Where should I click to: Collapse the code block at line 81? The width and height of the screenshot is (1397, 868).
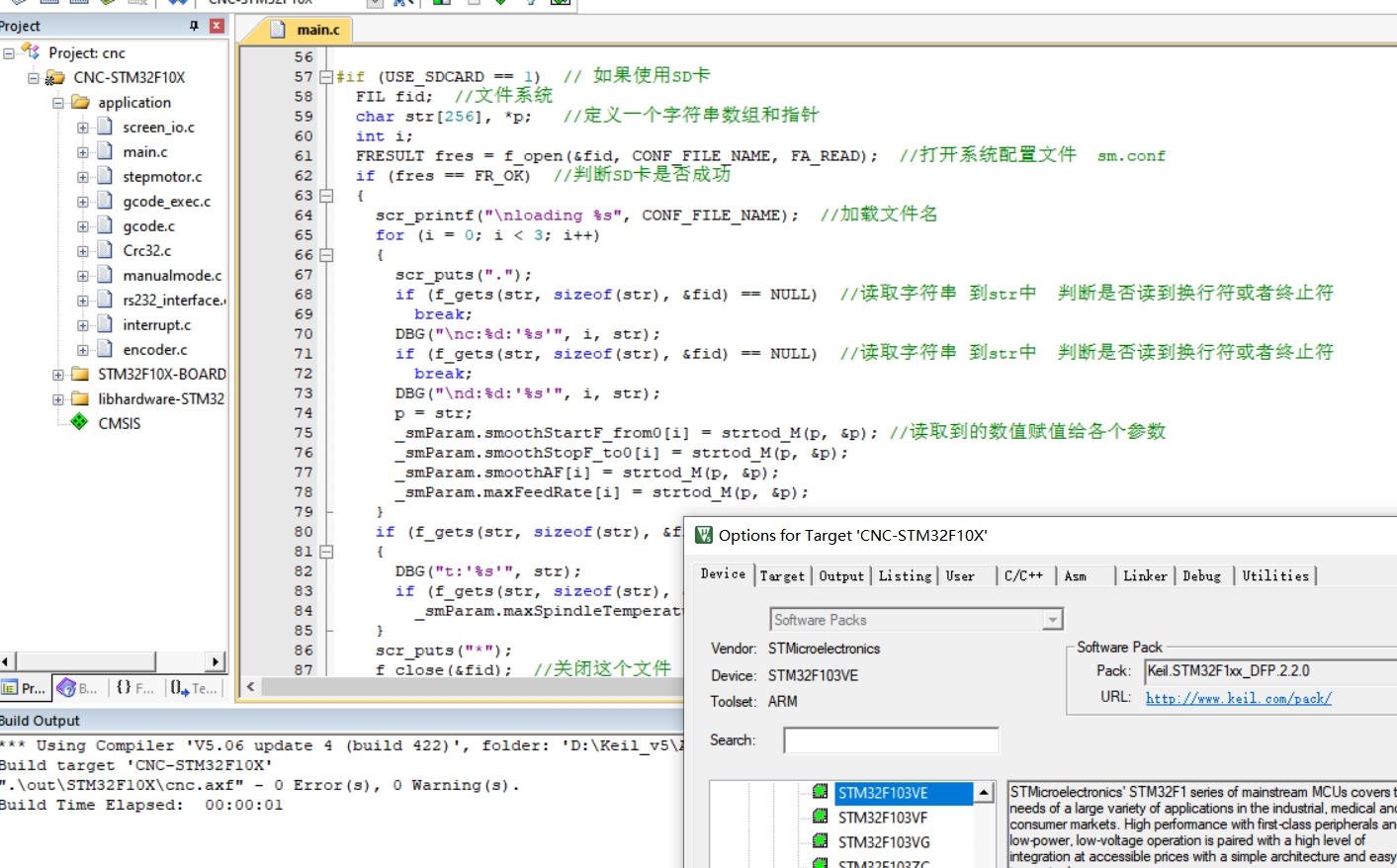pos(326,552)
